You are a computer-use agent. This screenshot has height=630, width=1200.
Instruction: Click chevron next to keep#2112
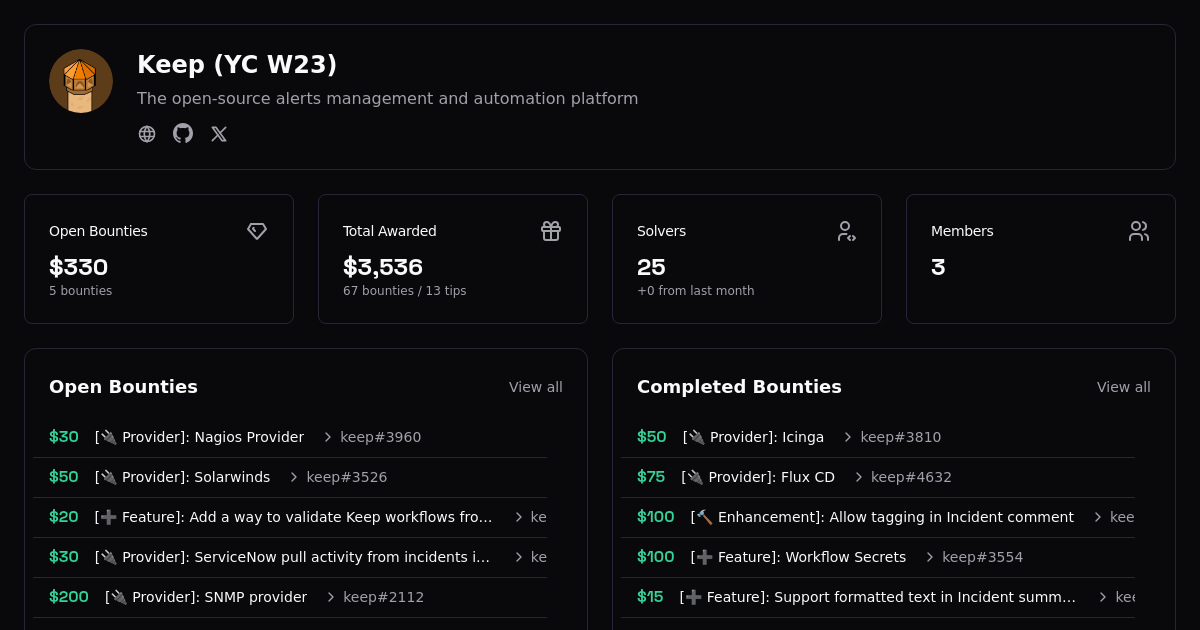331,597
